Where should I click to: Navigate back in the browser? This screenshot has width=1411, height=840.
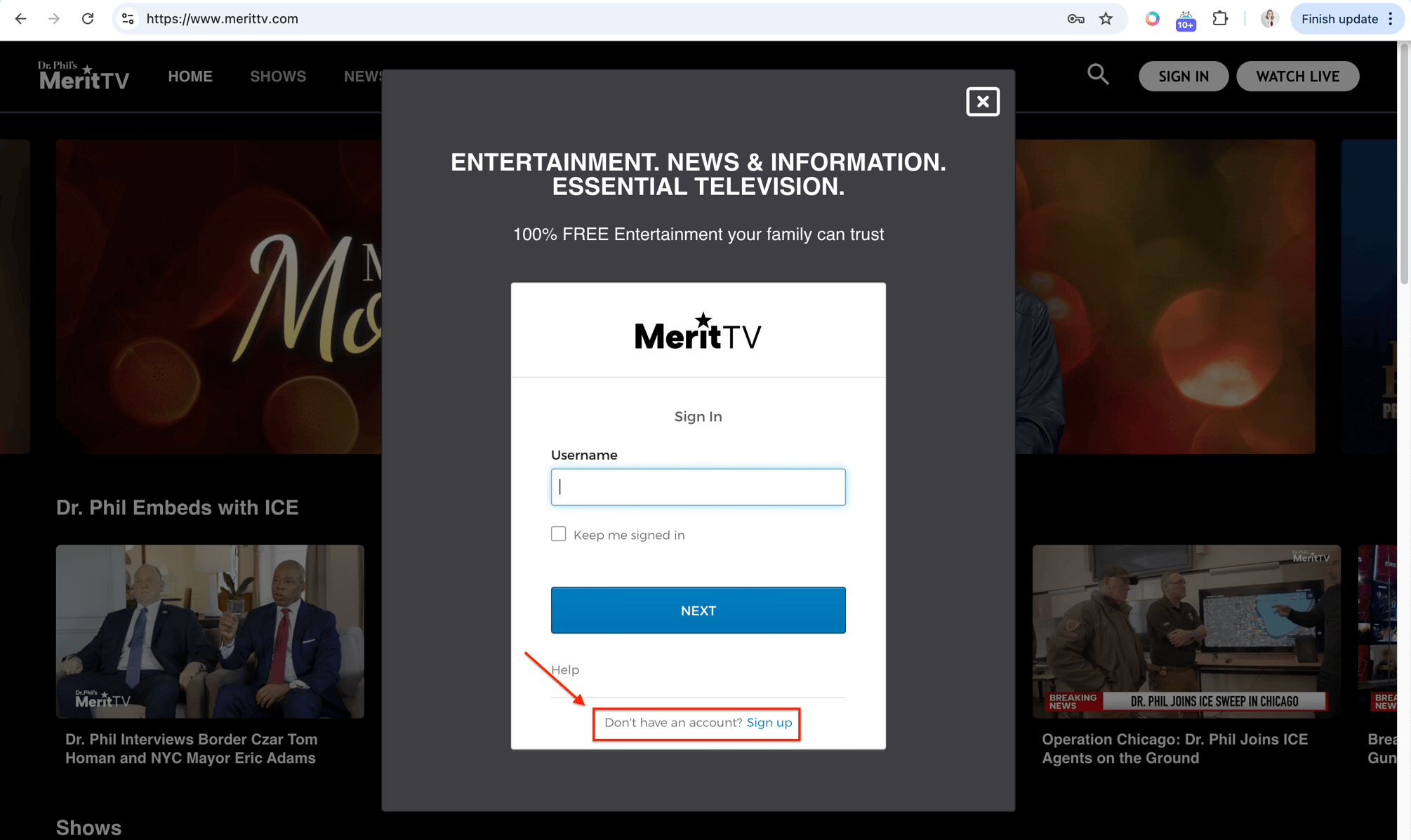point(20,19)
